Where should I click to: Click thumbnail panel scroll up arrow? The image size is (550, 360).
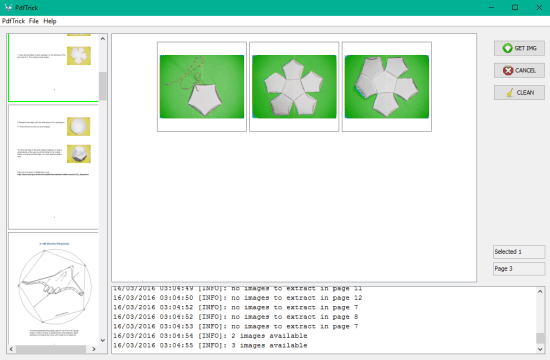coord(103,39)
